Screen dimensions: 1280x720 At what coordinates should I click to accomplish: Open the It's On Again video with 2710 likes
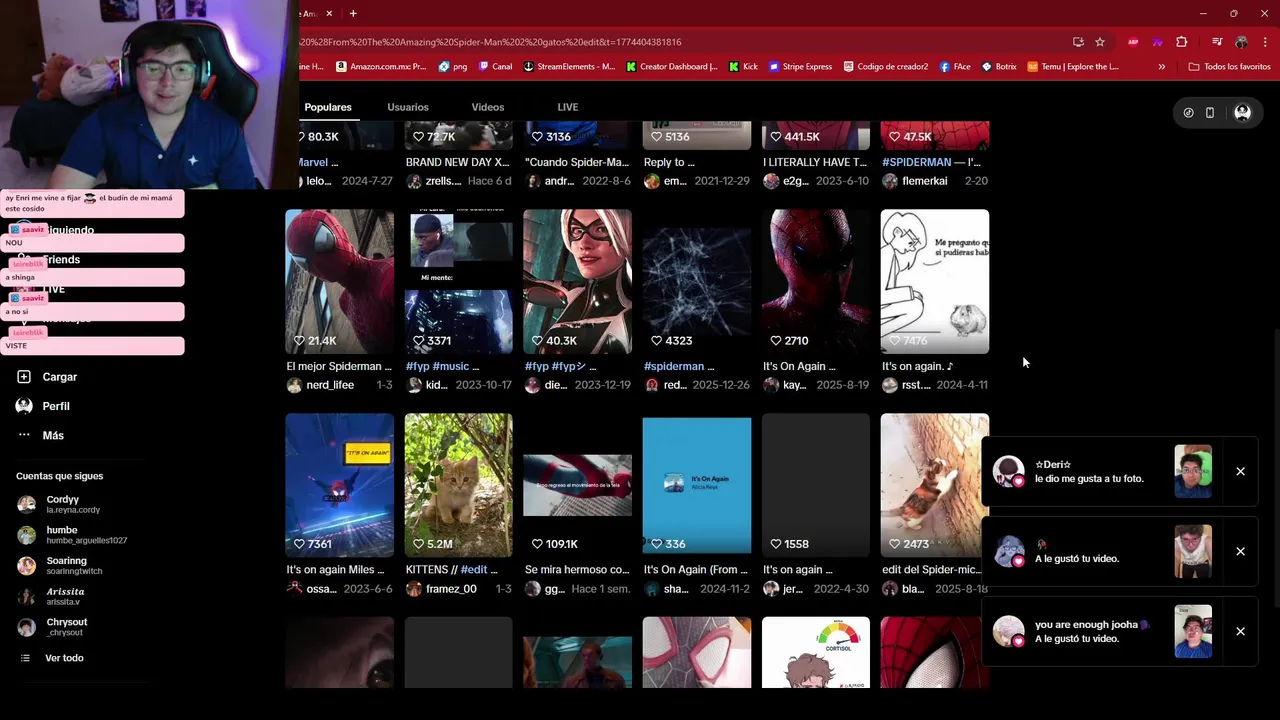(816, 281)
